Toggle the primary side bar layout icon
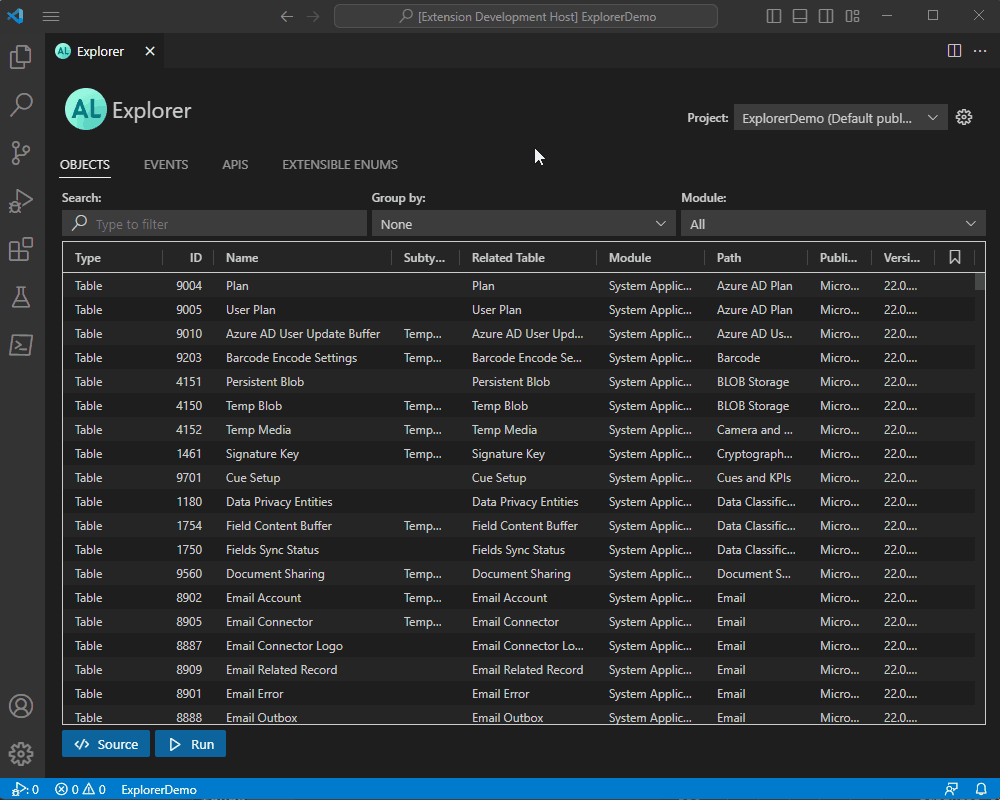The width and height of the screenshot is (1000, 800). [x=774, y=16]
